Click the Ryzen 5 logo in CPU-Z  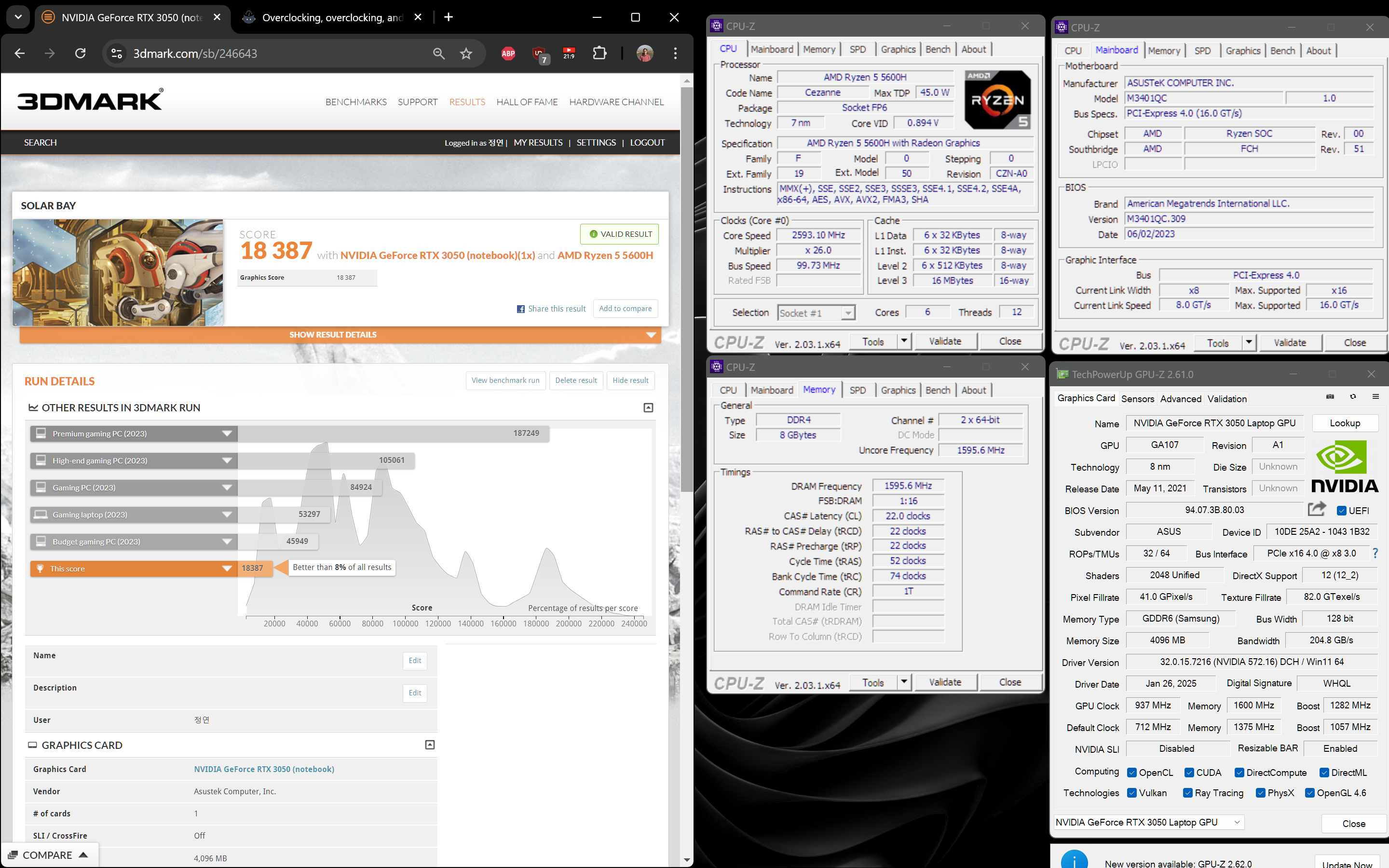pos(997,99)
